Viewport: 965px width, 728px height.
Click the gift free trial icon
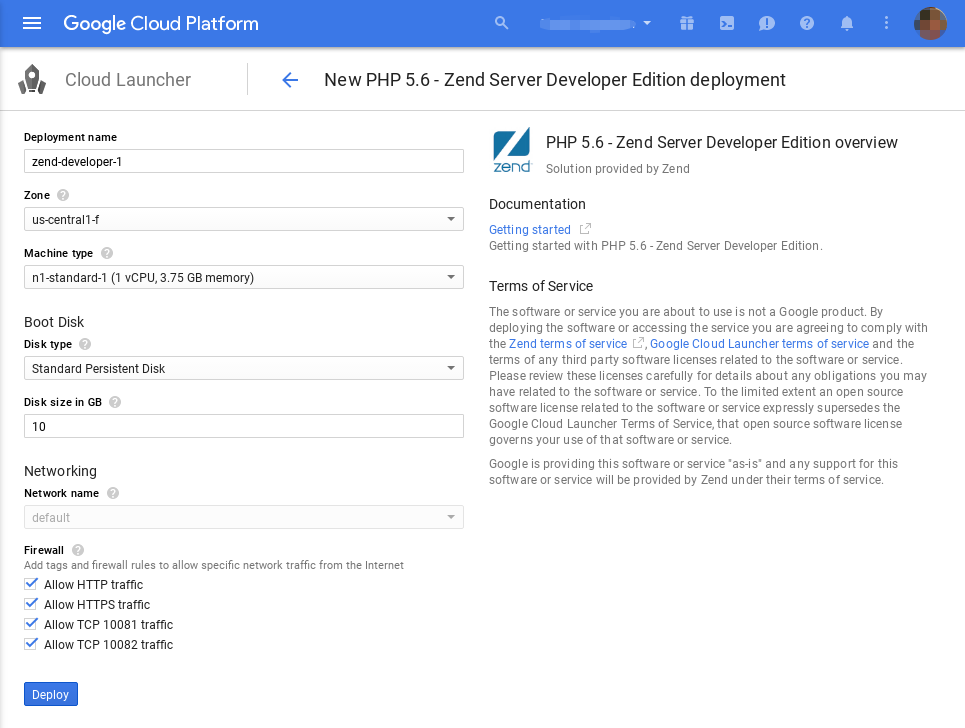pos(687,23)
